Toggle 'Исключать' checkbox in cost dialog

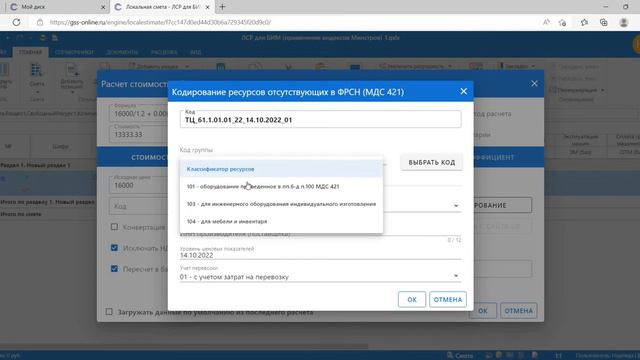click(x=114, y=248)
